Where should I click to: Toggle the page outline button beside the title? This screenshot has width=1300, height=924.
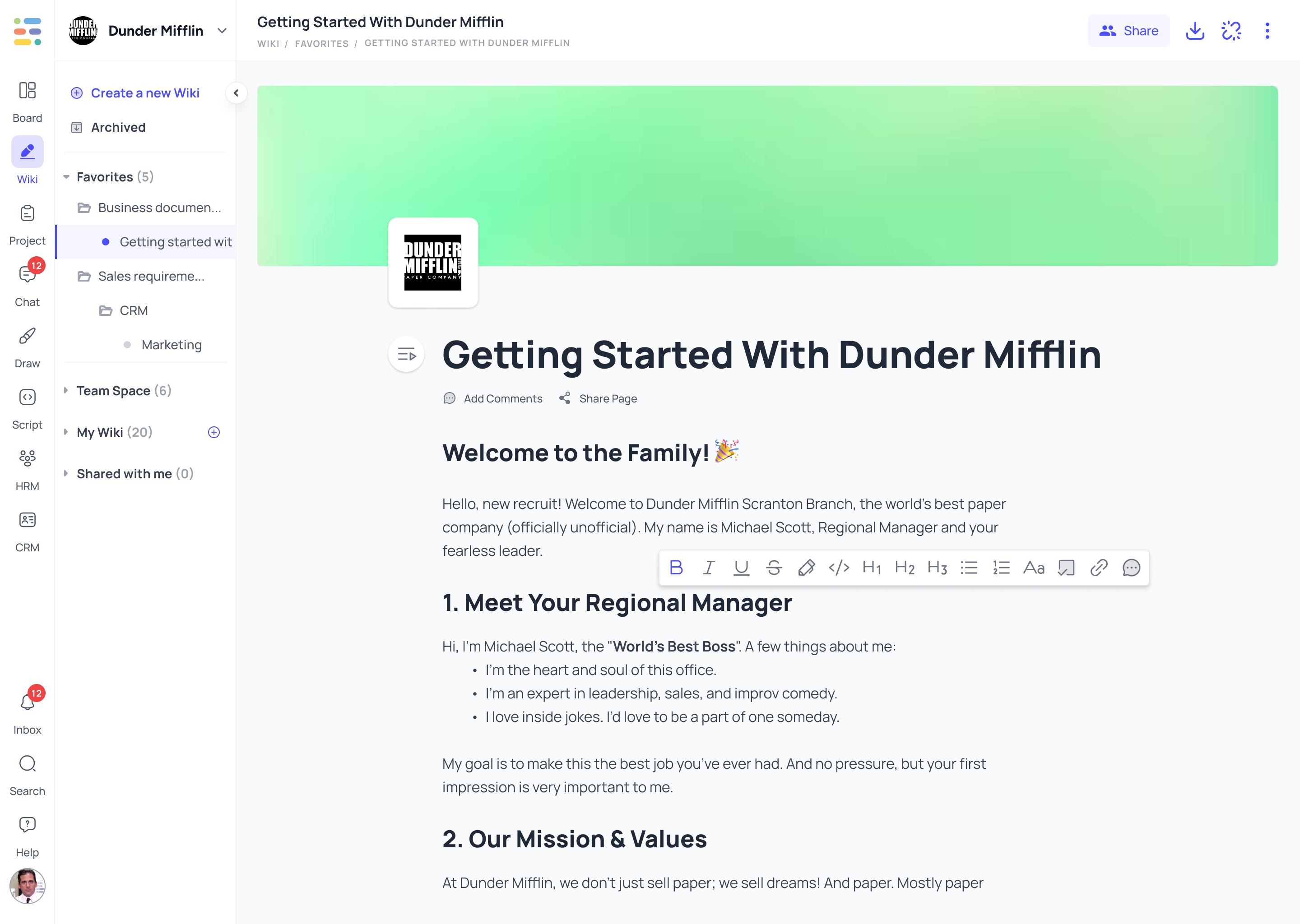coord(406,355)
